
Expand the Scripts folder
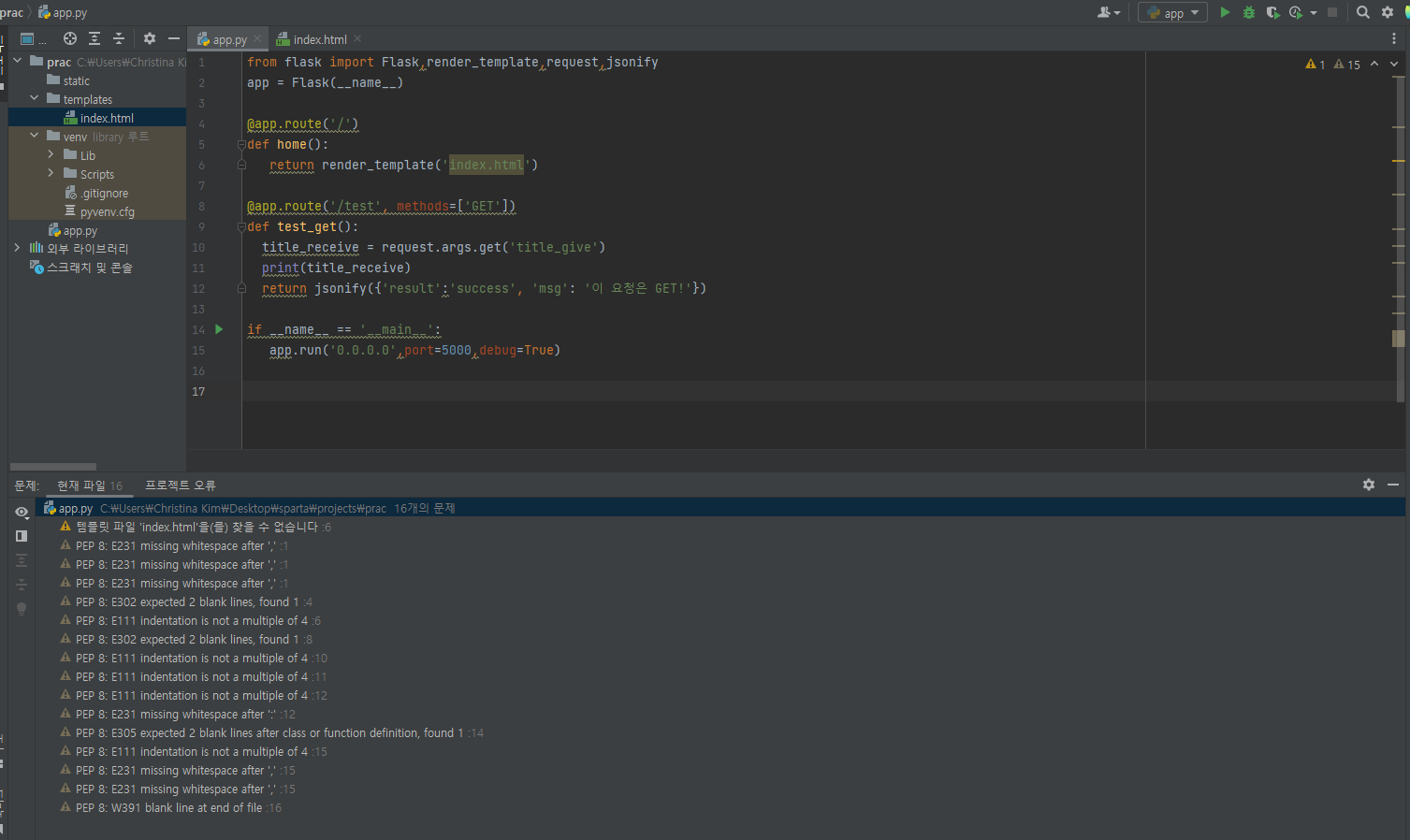51,173
